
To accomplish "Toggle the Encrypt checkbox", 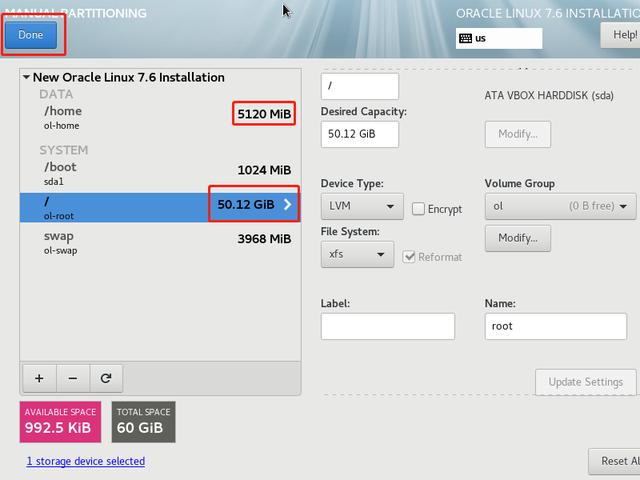I will (x=418, y=209).
